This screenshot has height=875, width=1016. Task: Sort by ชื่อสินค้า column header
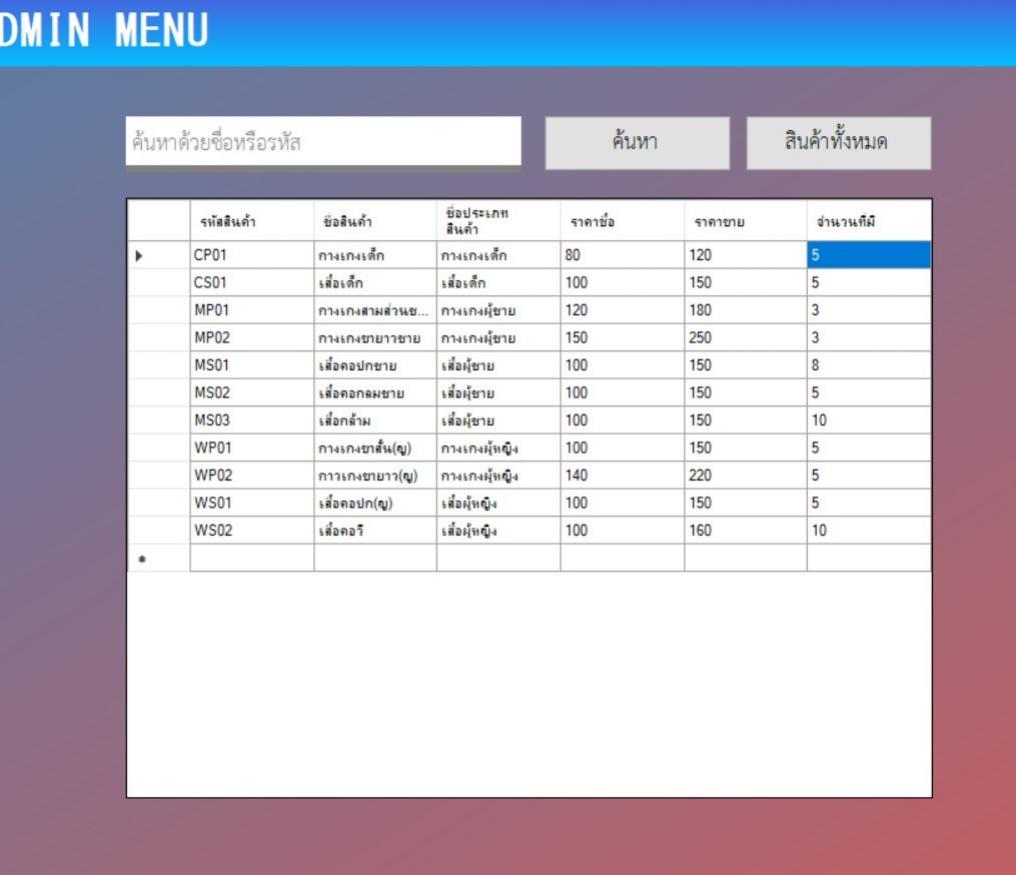[x=375, y=221]
